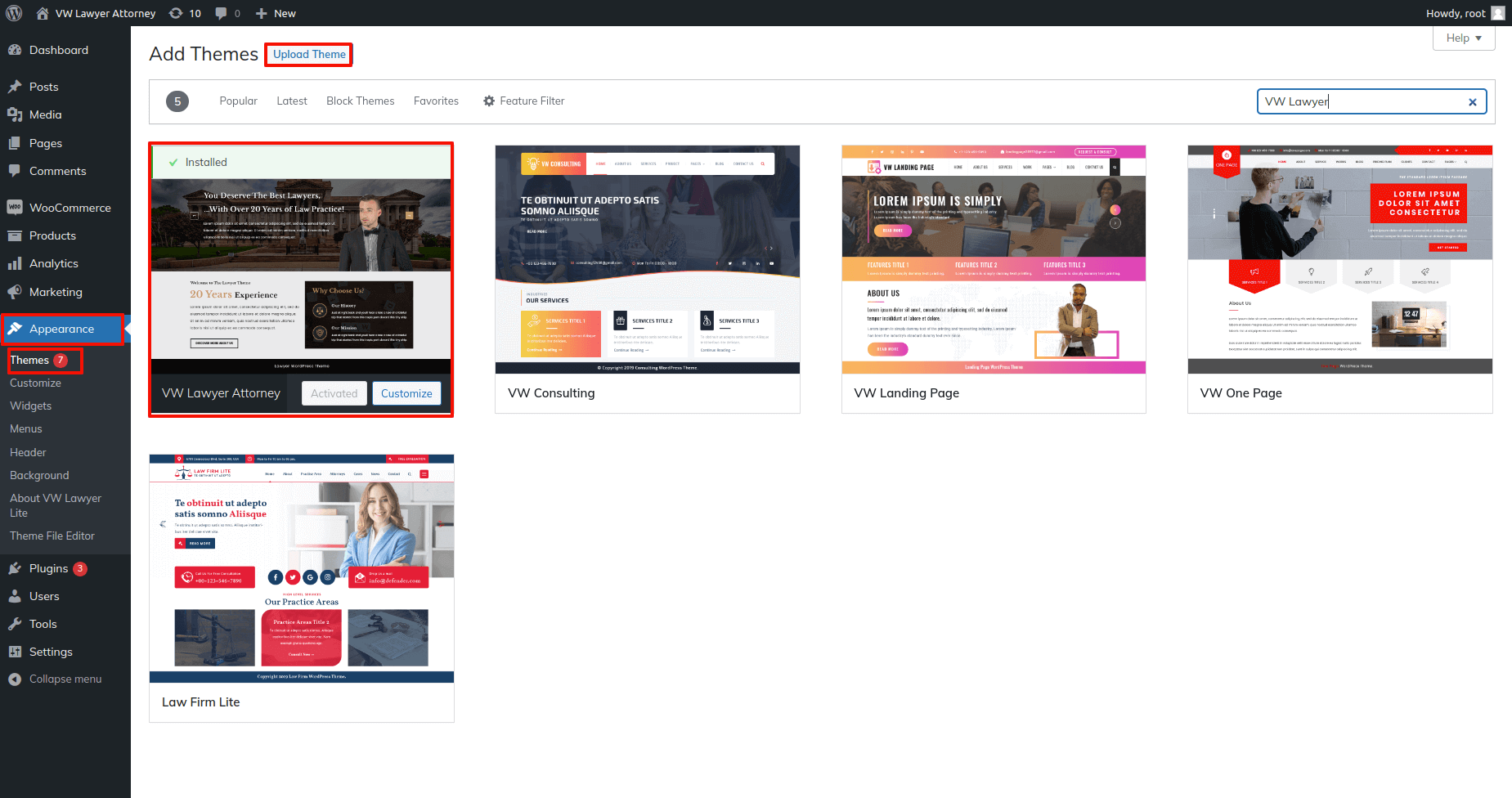
Task: Click the Posts pushpin icon
Action: coord(15,87)
